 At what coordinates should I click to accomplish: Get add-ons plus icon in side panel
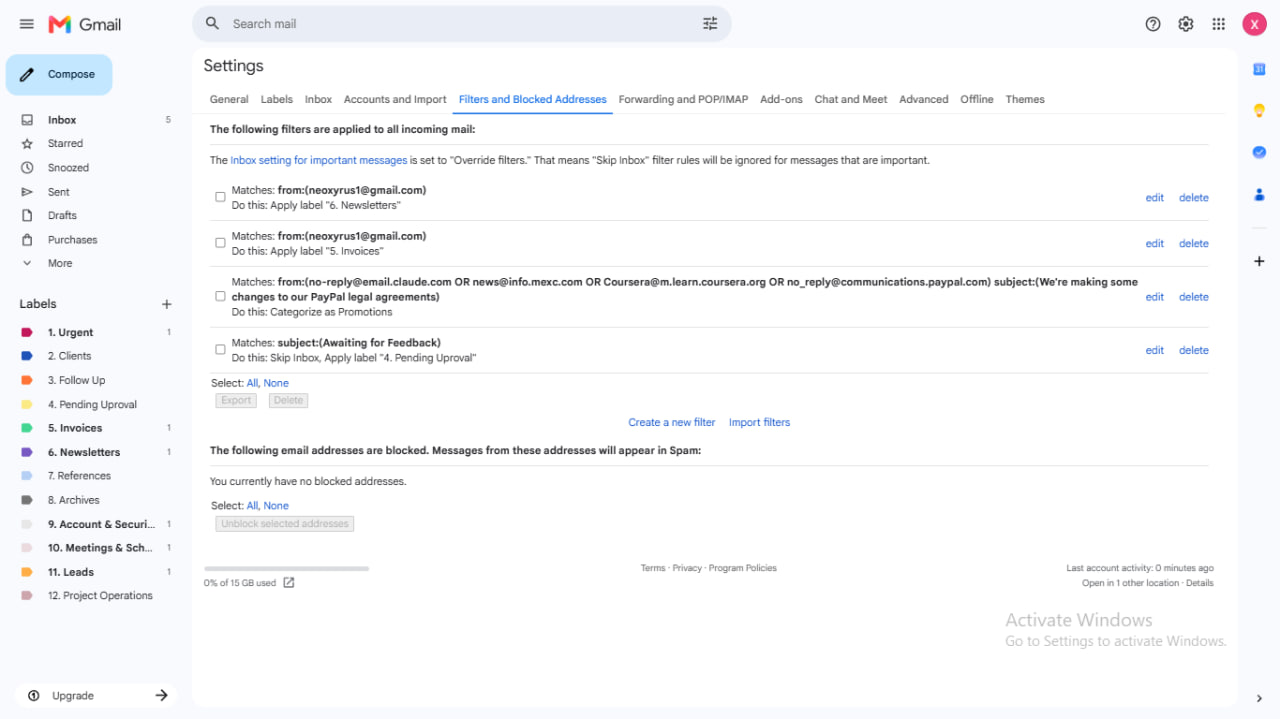point(1259,261)
